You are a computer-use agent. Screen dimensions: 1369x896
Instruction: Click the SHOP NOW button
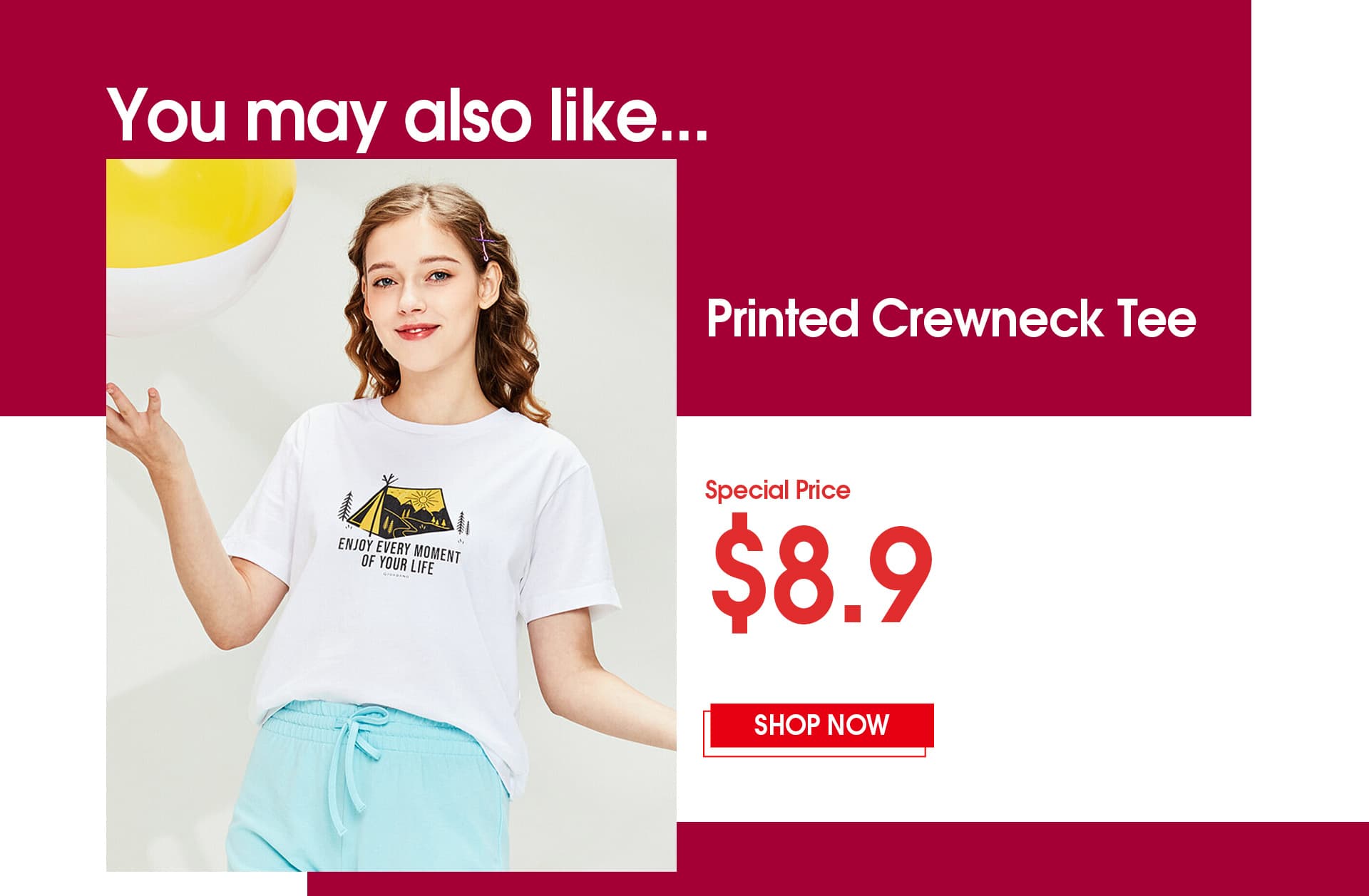click(821, 725)
